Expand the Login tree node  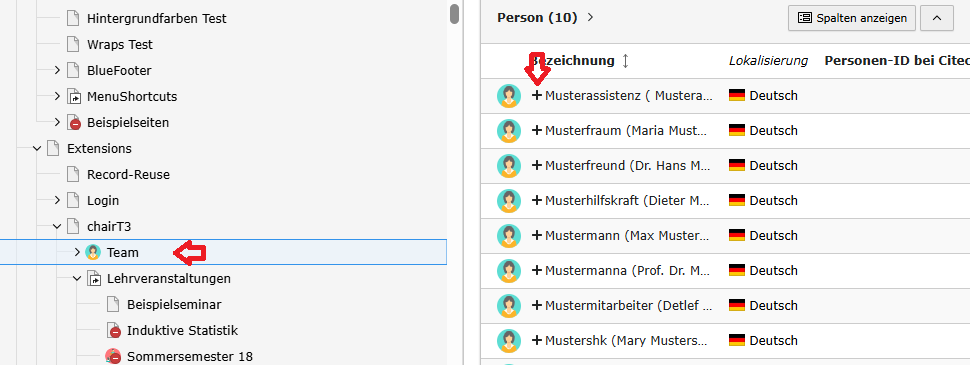click(x=57, y=200)
